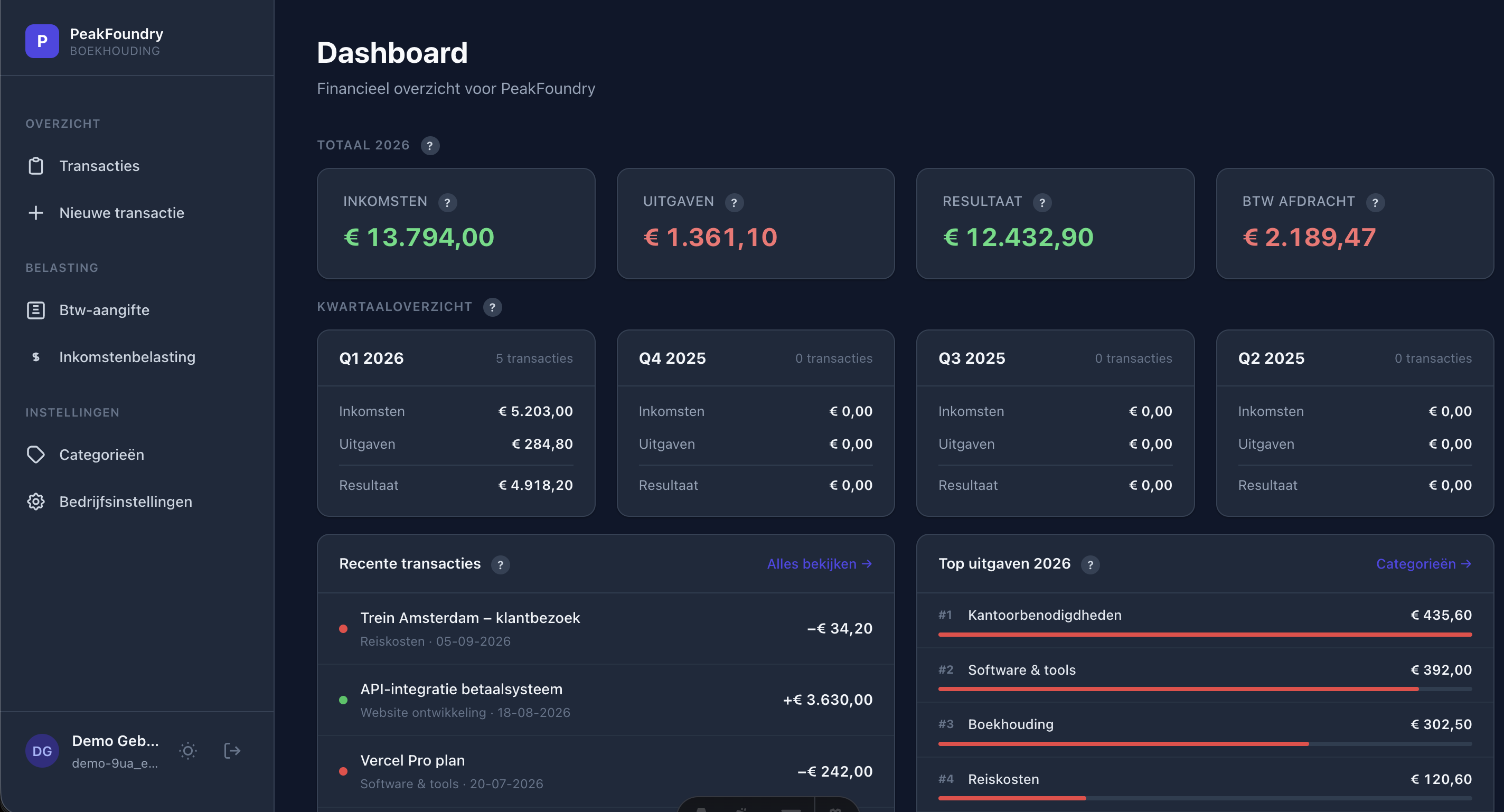Click Q1 2026 Resultaat € 4.918,20

(535, 485)
